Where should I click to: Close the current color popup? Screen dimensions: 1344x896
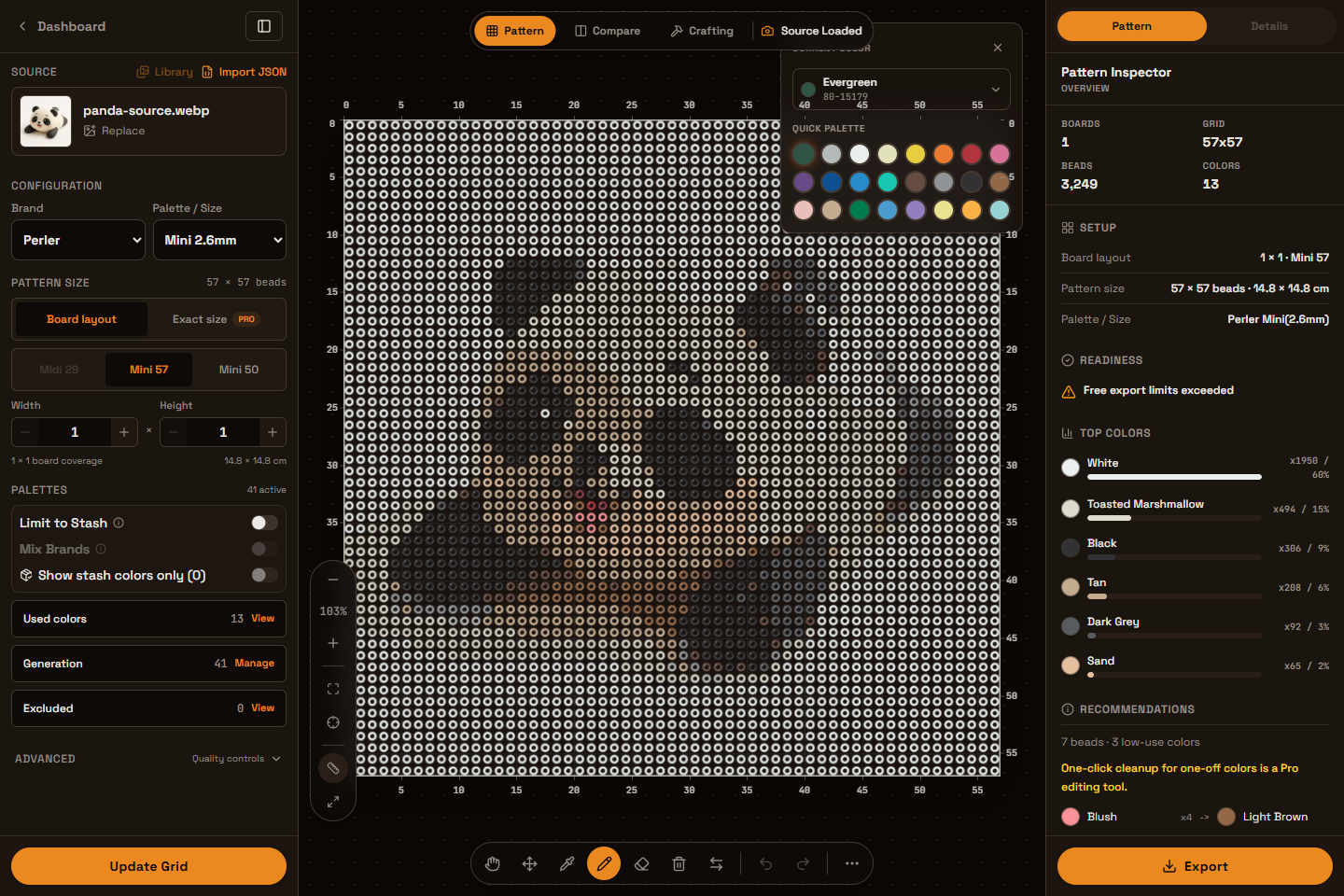coord(998,48)
